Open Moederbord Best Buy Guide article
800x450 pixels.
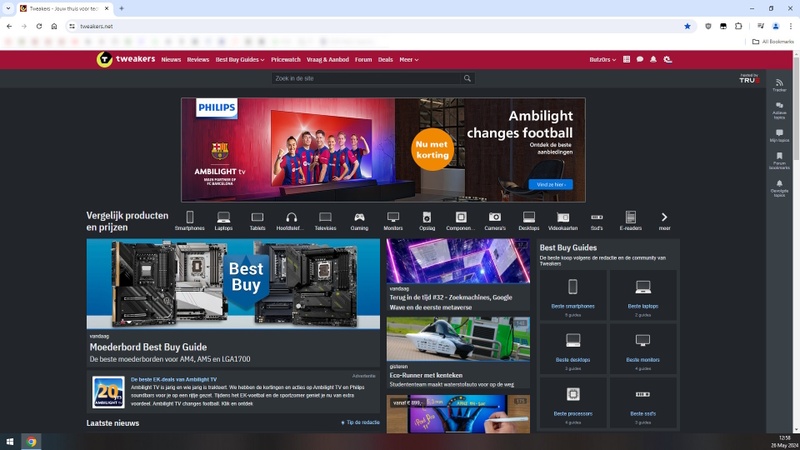[148, 347]
